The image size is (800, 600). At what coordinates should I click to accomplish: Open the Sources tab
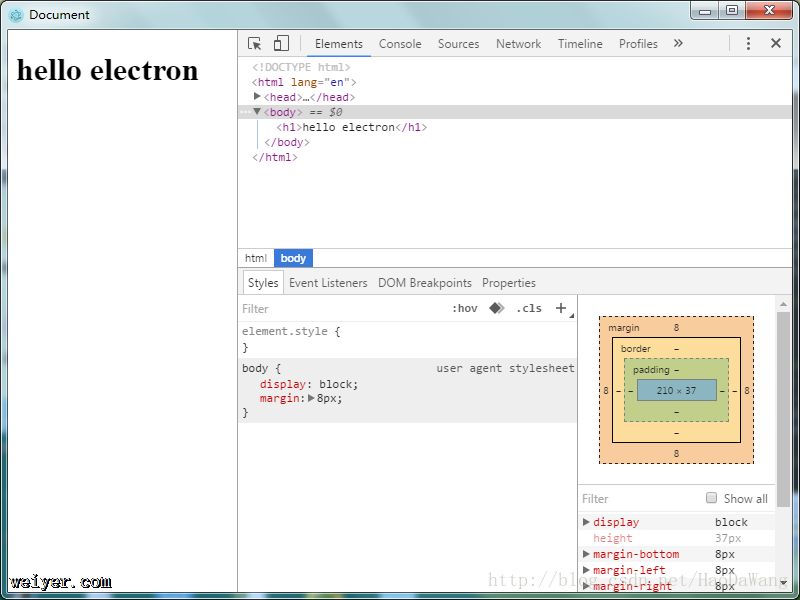[x=458, y=44]
